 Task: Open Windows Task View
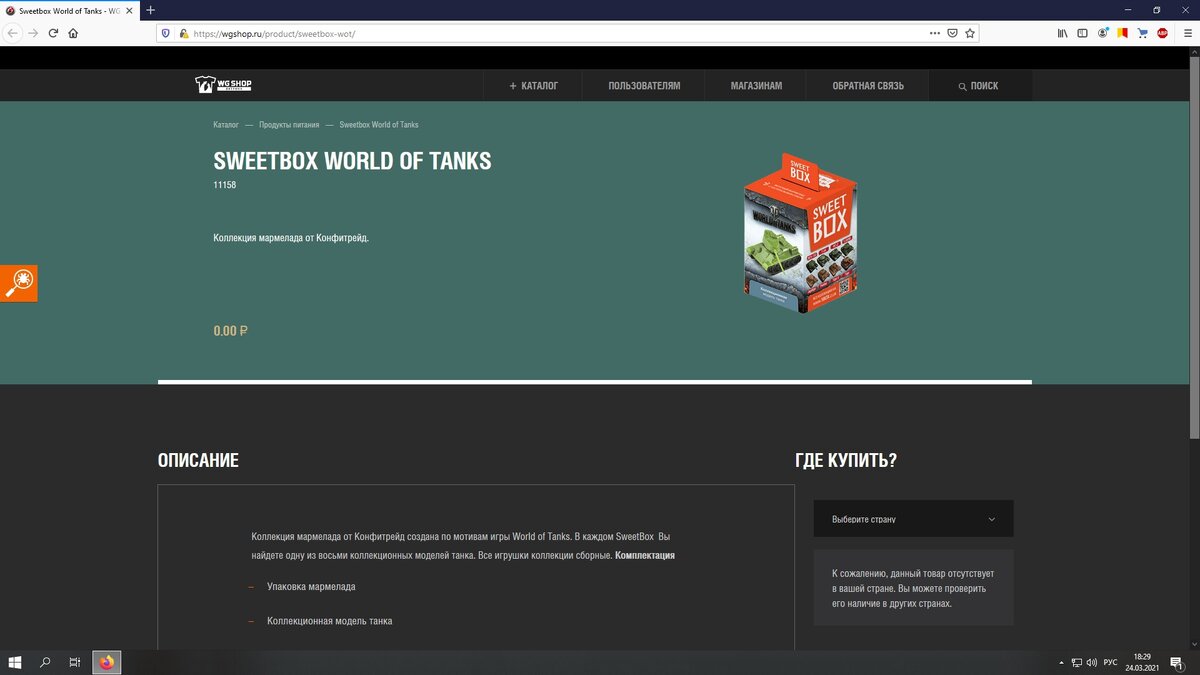point(75,662)
